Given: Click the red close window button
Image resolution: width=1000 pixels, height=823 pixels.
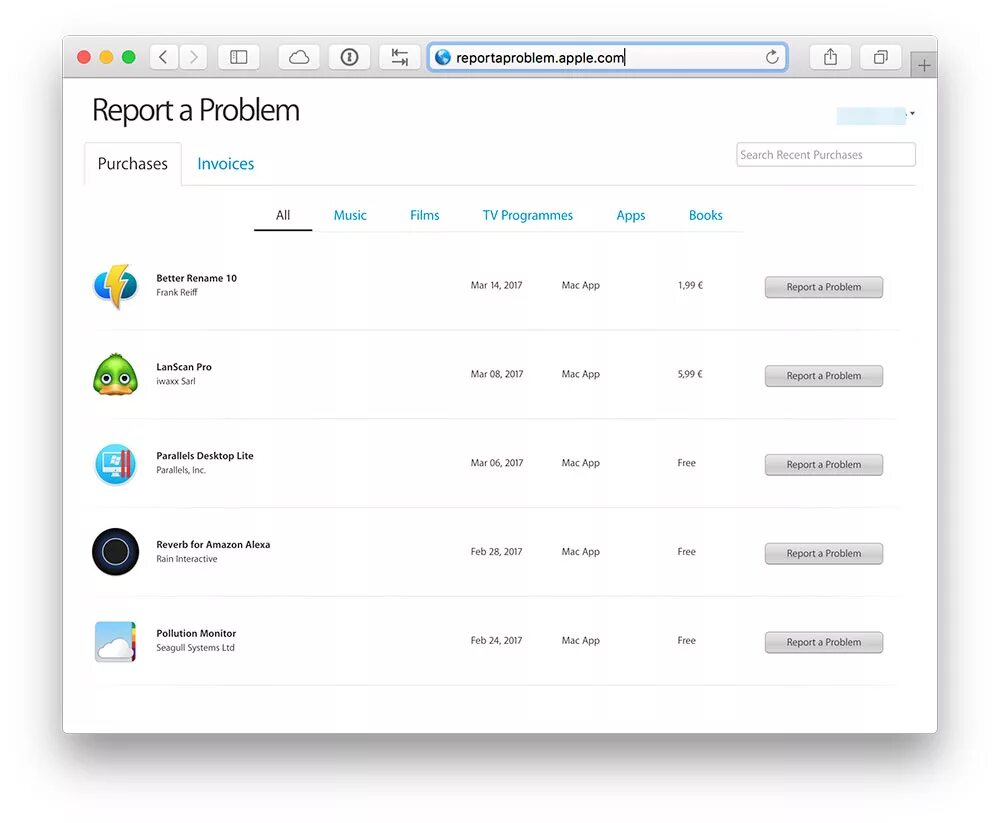Looking at the screenshot, I should point(84,57).
